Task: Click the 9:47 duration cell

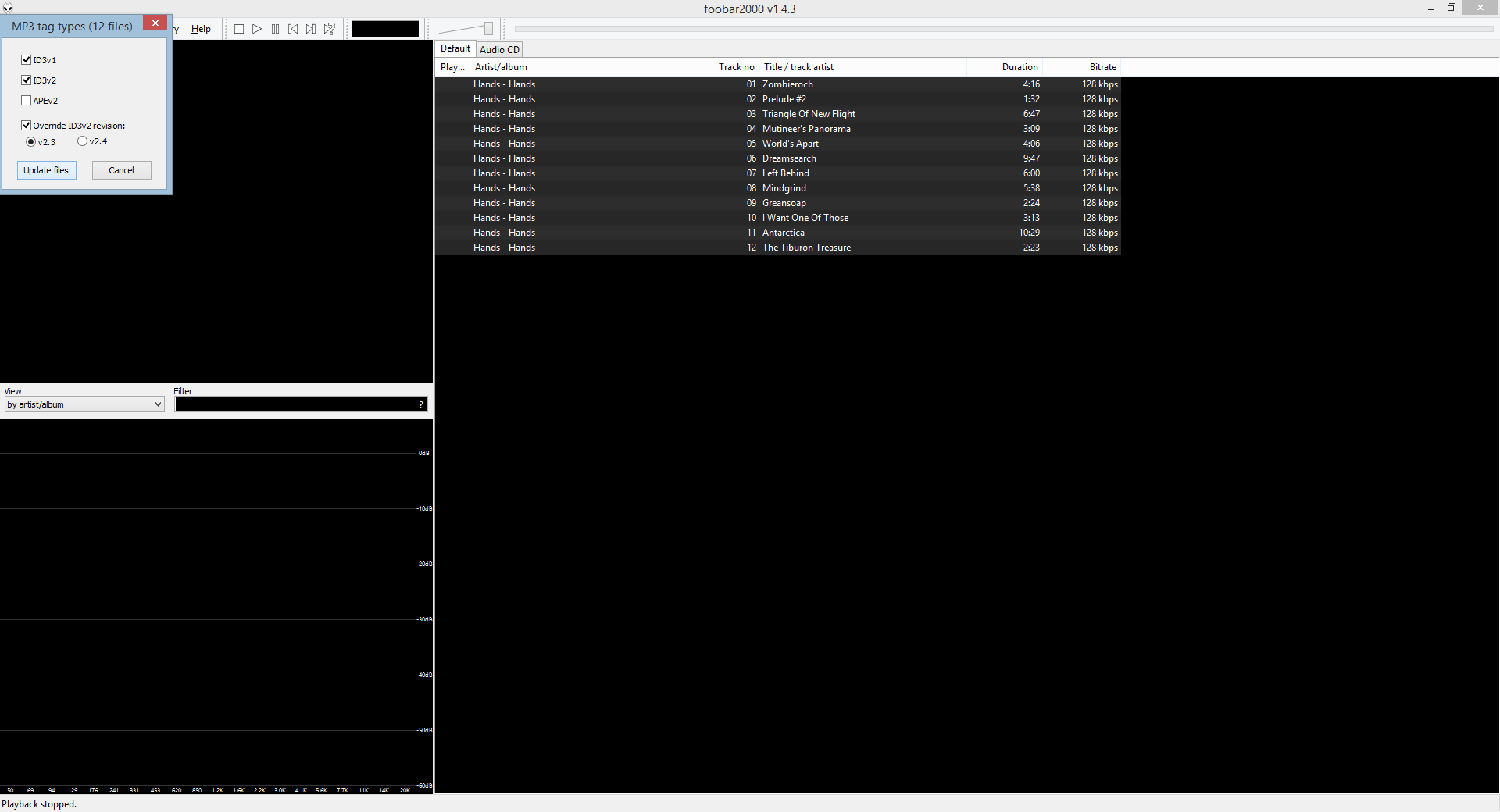Action: point(1031,158)
